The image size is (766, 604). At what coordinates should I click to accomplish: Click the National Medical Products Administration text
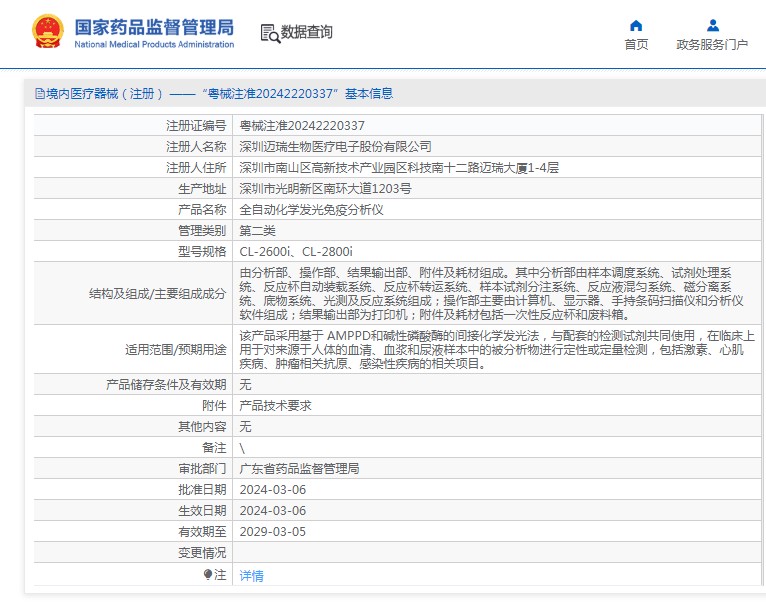point(154,45)
